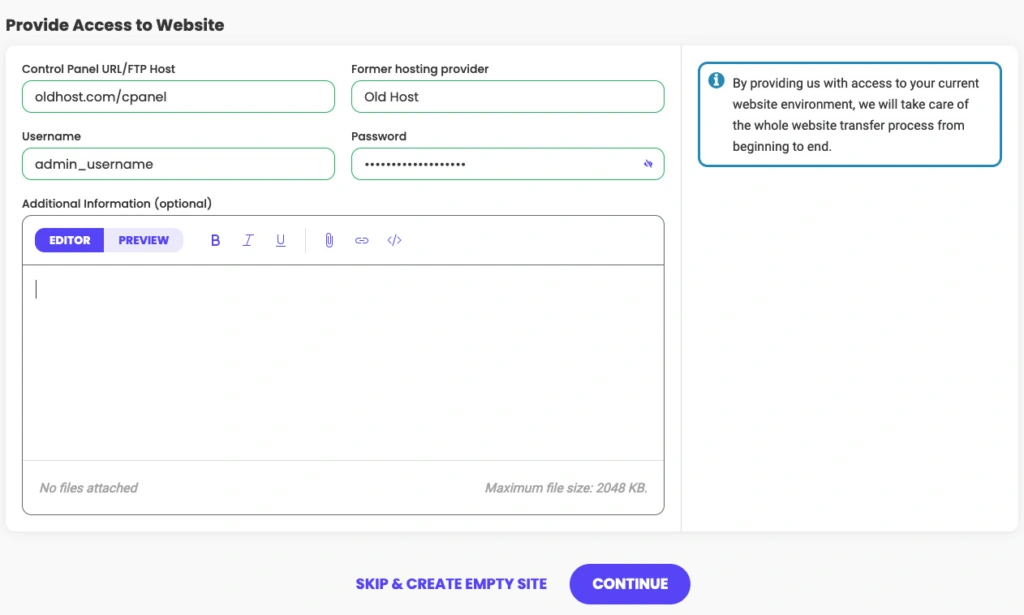Select the Username input field
This screenshot has width=1024, height=615.
[178, 164]
